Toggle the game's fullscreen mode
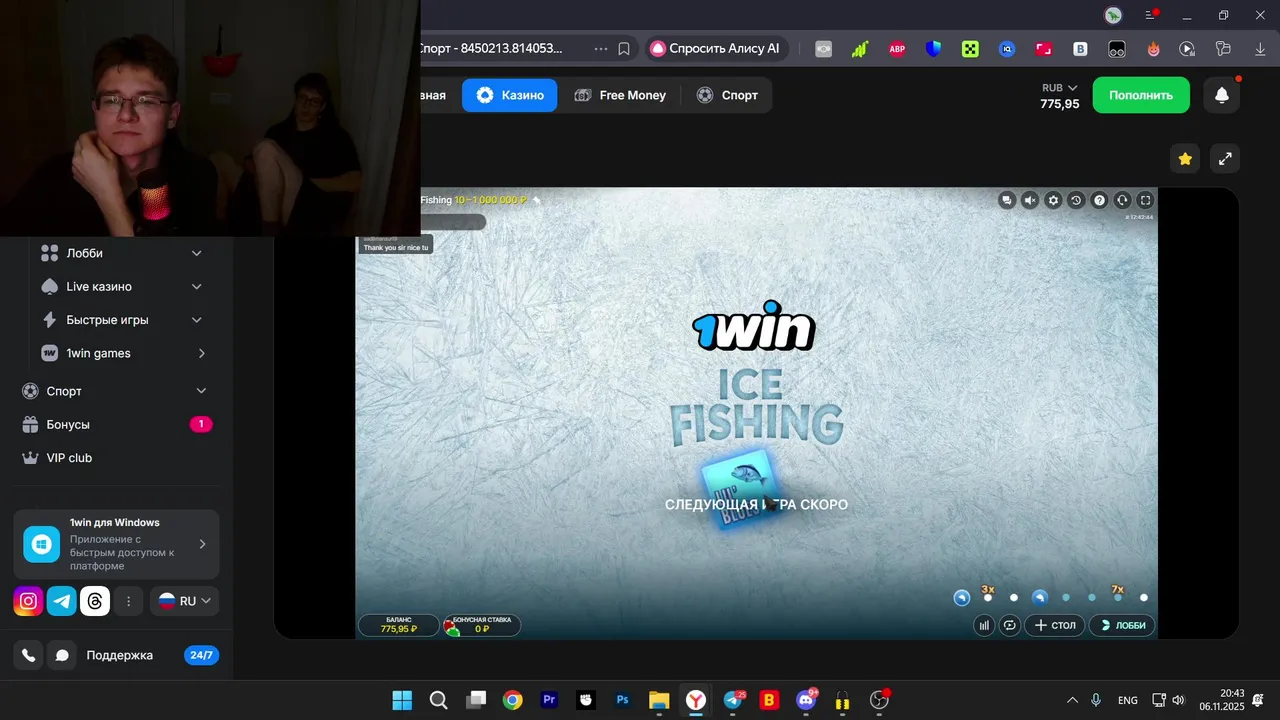The height and width of the screenshot is (720, 1280). 1146,200
